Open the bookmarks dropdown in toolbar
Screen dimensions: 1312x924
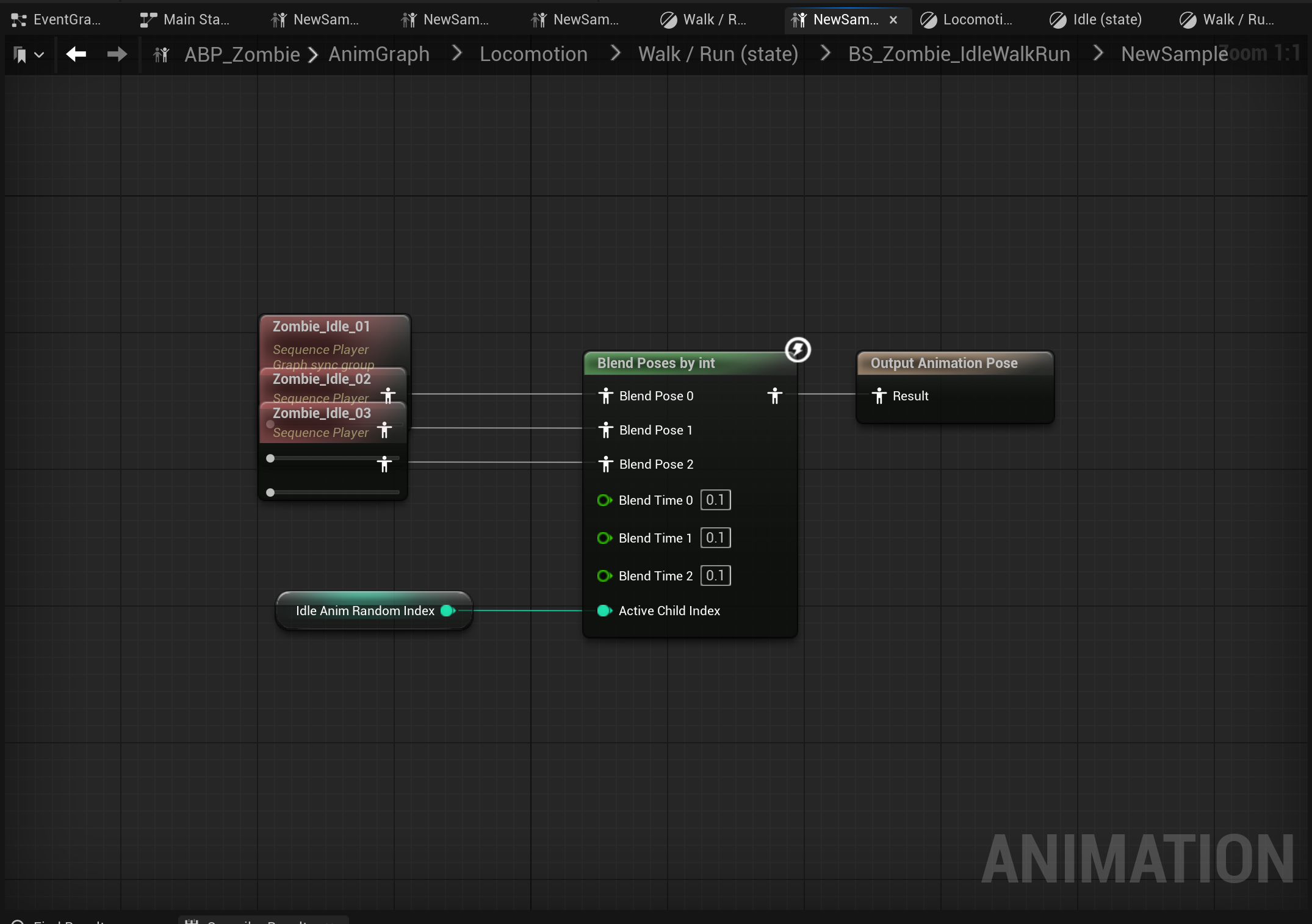28,55
